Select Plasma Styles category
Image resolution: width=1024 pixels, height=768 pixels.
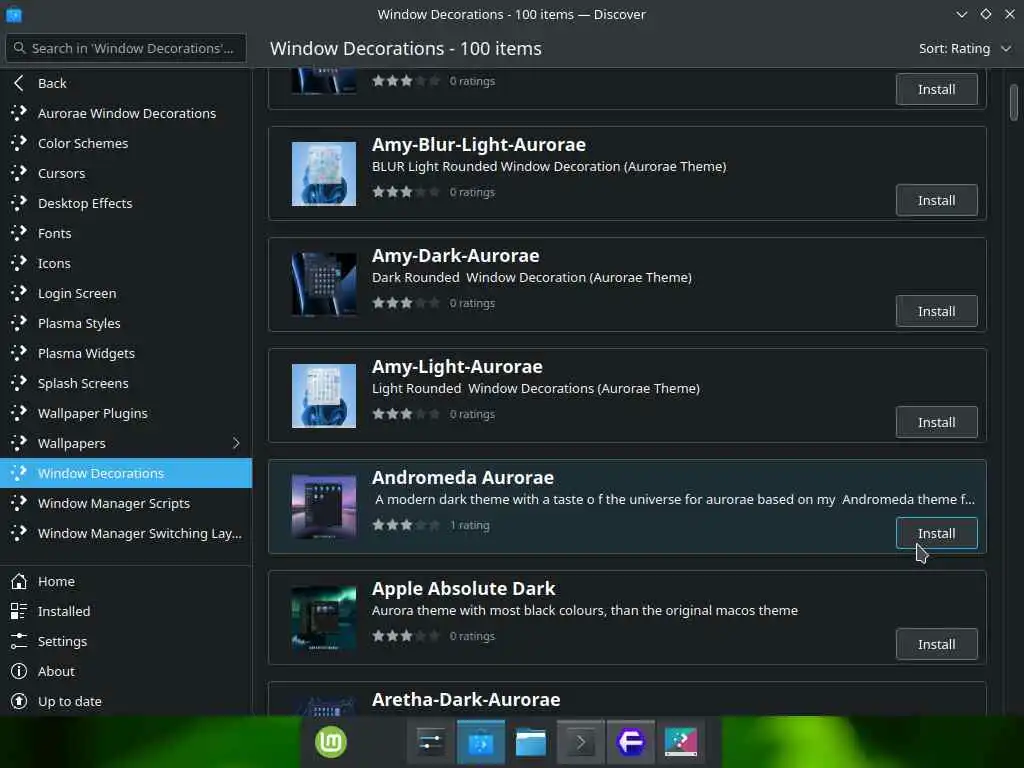(x=126, y=323)
